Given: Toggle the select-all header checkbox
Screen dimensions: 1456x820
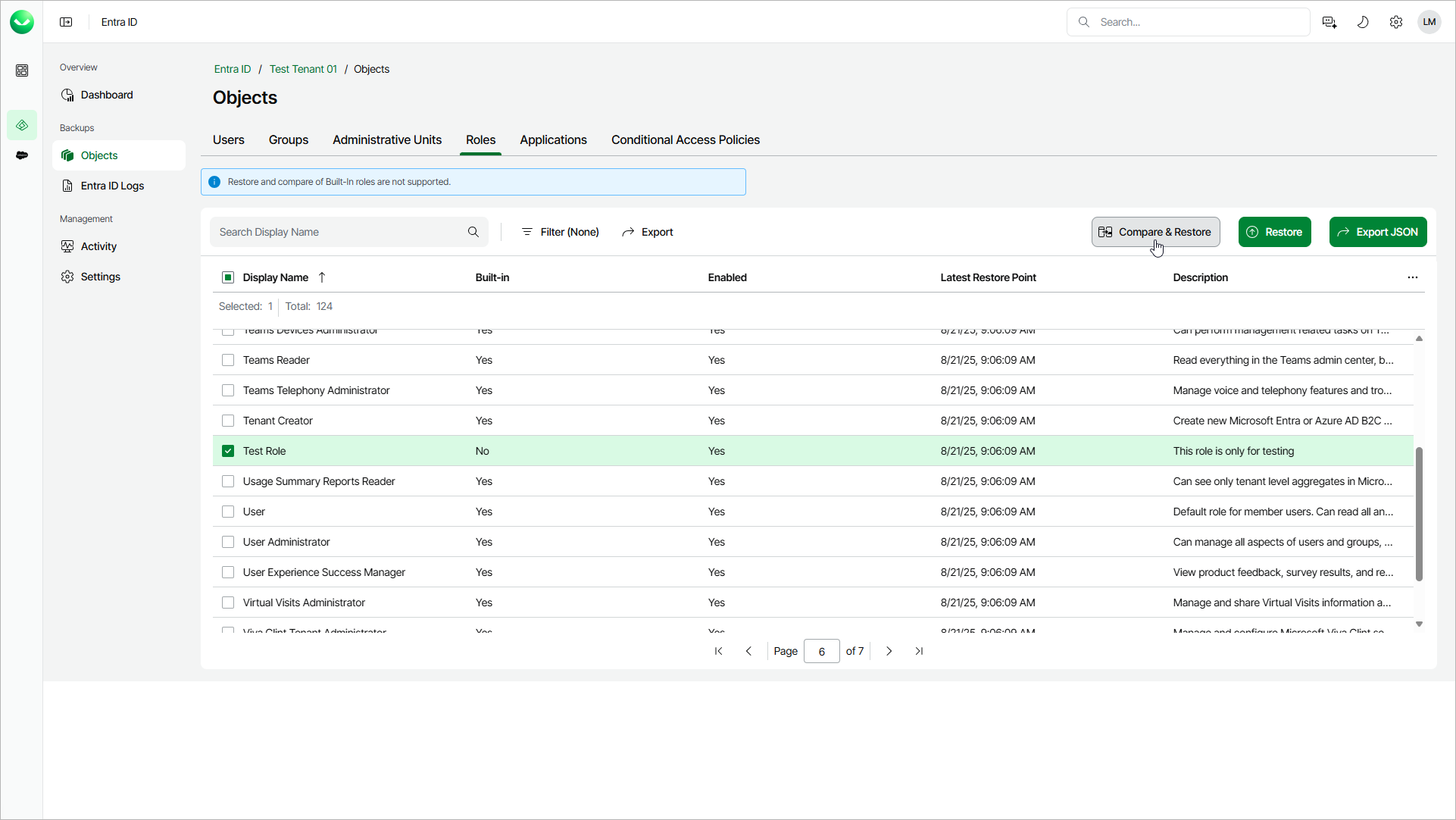Looking at the screenshot, I should [228, 277].
